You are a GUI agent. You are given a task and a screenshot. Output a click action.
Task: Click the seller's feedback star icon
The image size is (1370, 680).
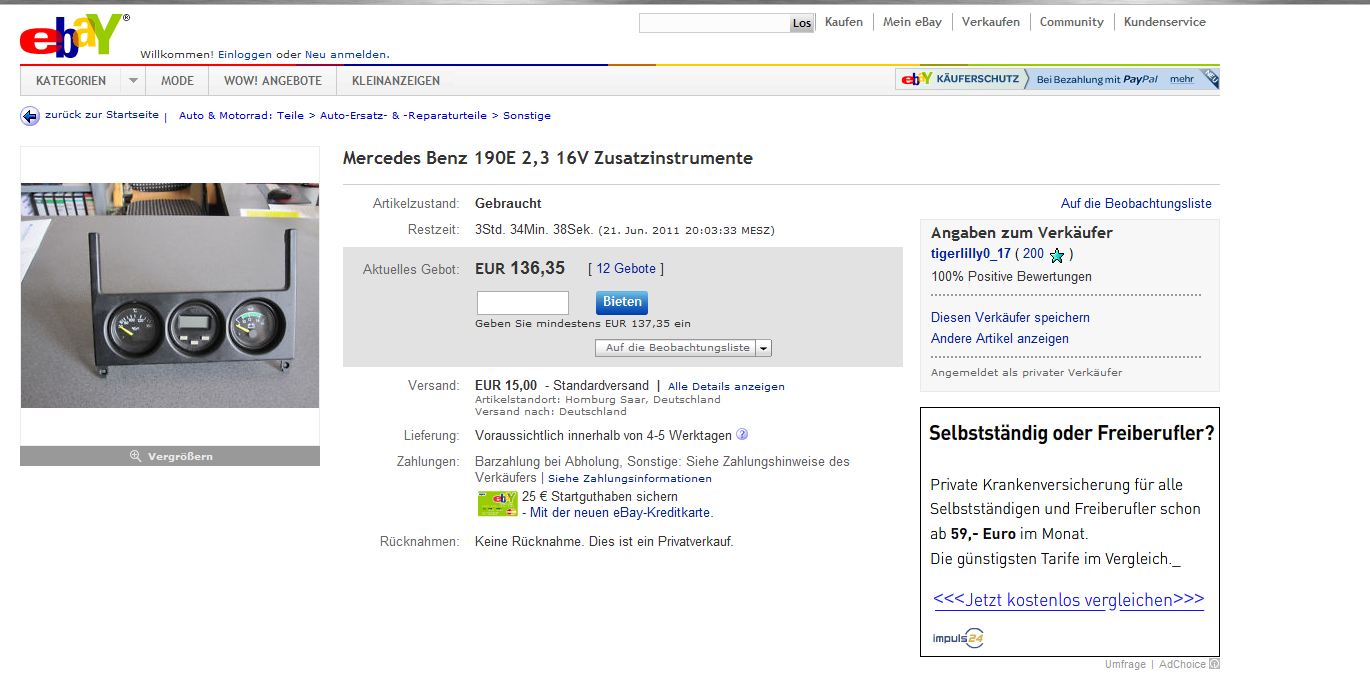[x=1057, y=255]
